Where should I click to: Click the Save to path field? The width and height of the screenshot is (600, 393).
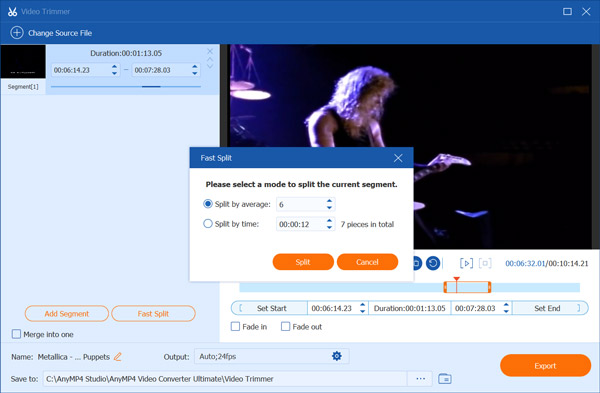[225, 379]
